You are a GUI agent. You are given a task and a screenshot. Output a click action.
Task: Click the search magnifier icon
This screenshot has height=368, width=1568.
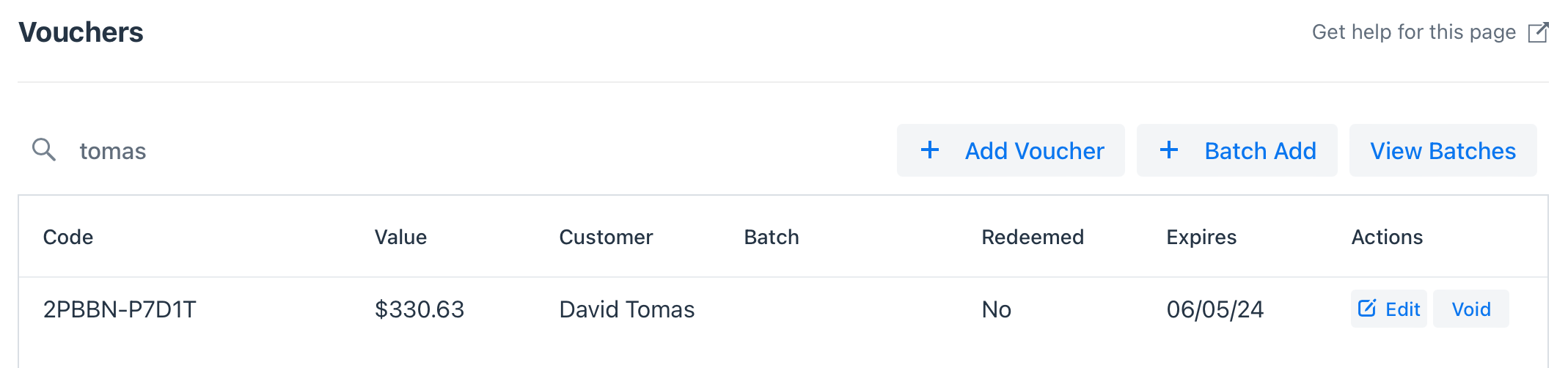[44, 150]
